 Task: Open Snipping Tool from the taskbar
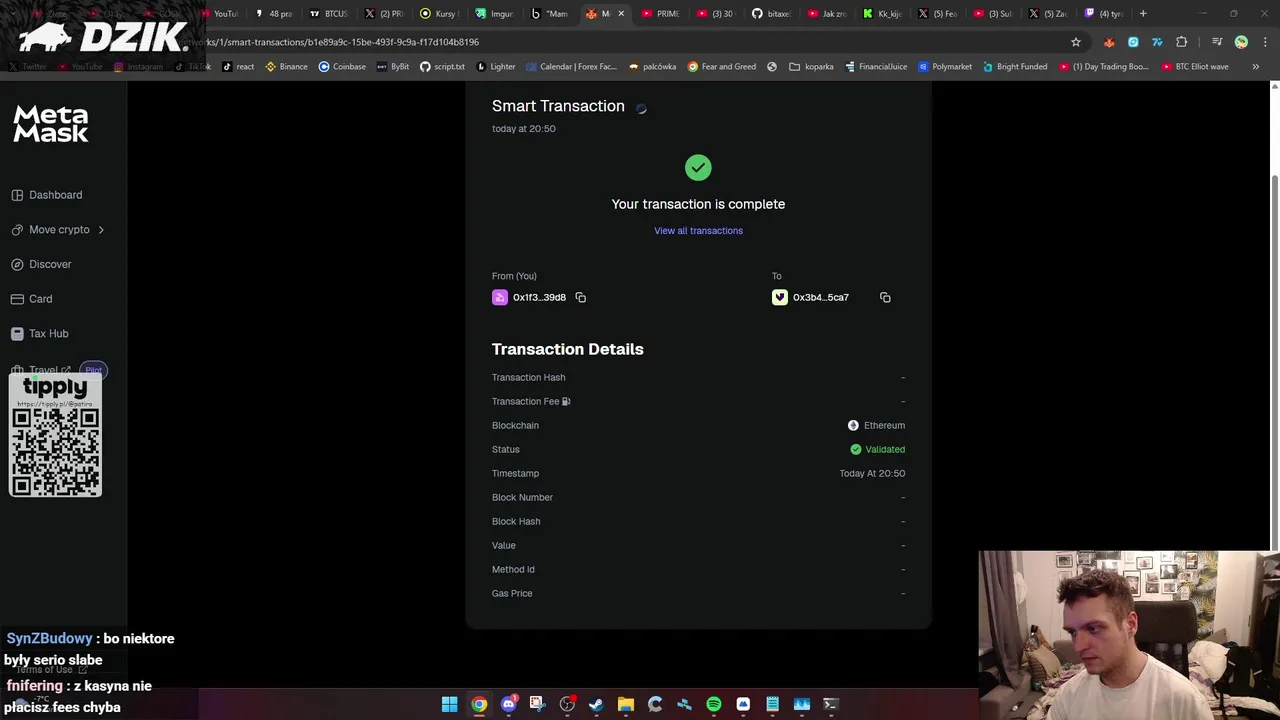537,704
